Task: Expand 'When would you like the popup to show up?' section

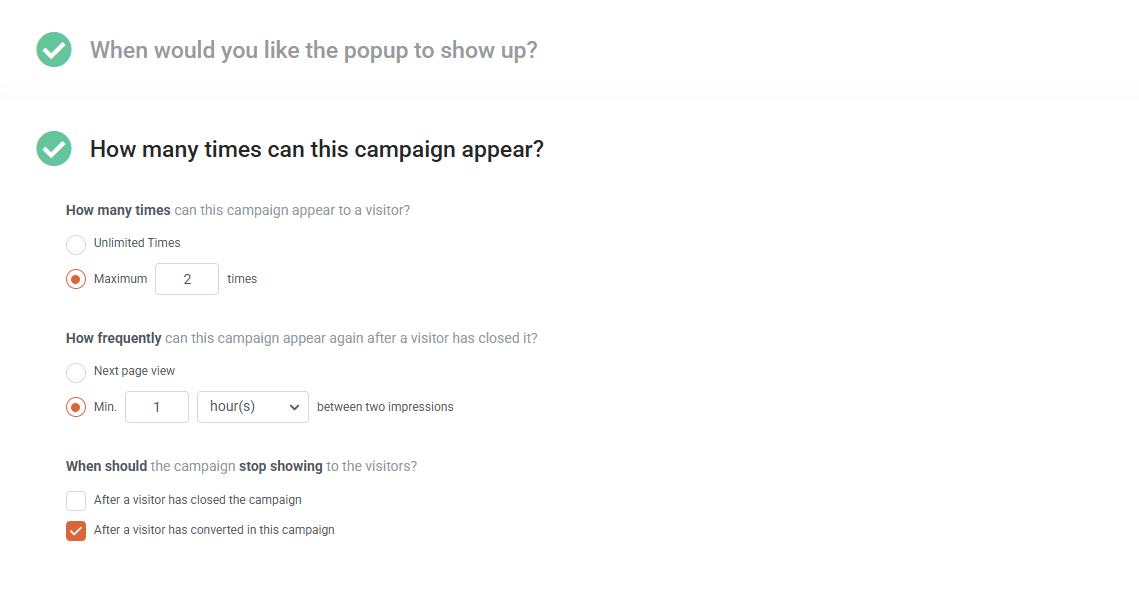Action: (x=313, y=50)
